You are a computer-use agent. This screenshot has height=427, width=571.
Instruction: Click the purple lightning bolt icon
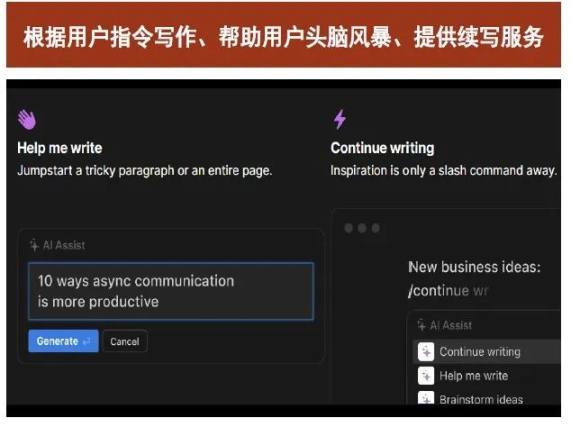[340, 119]
